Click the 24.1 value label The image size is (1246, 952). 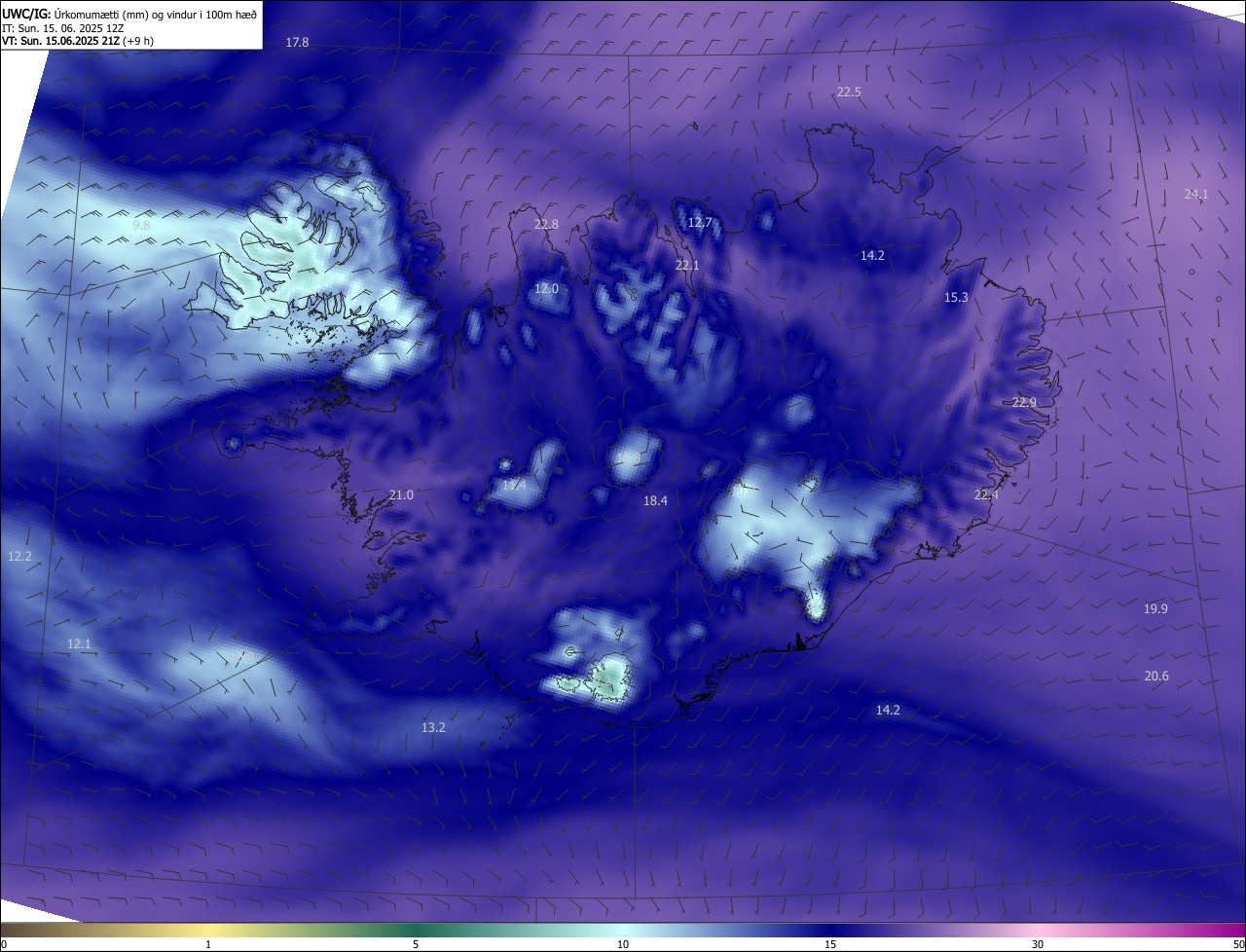coord(1196,195)
